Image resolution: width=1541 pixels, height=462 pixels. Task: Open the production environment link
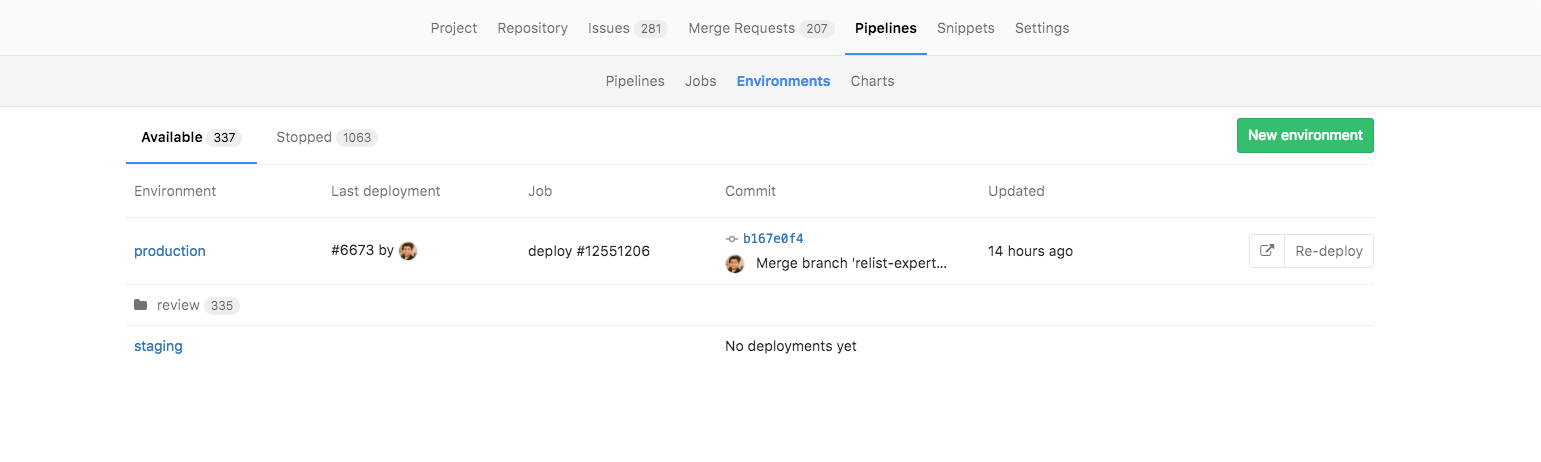click(x=170, y=251)
